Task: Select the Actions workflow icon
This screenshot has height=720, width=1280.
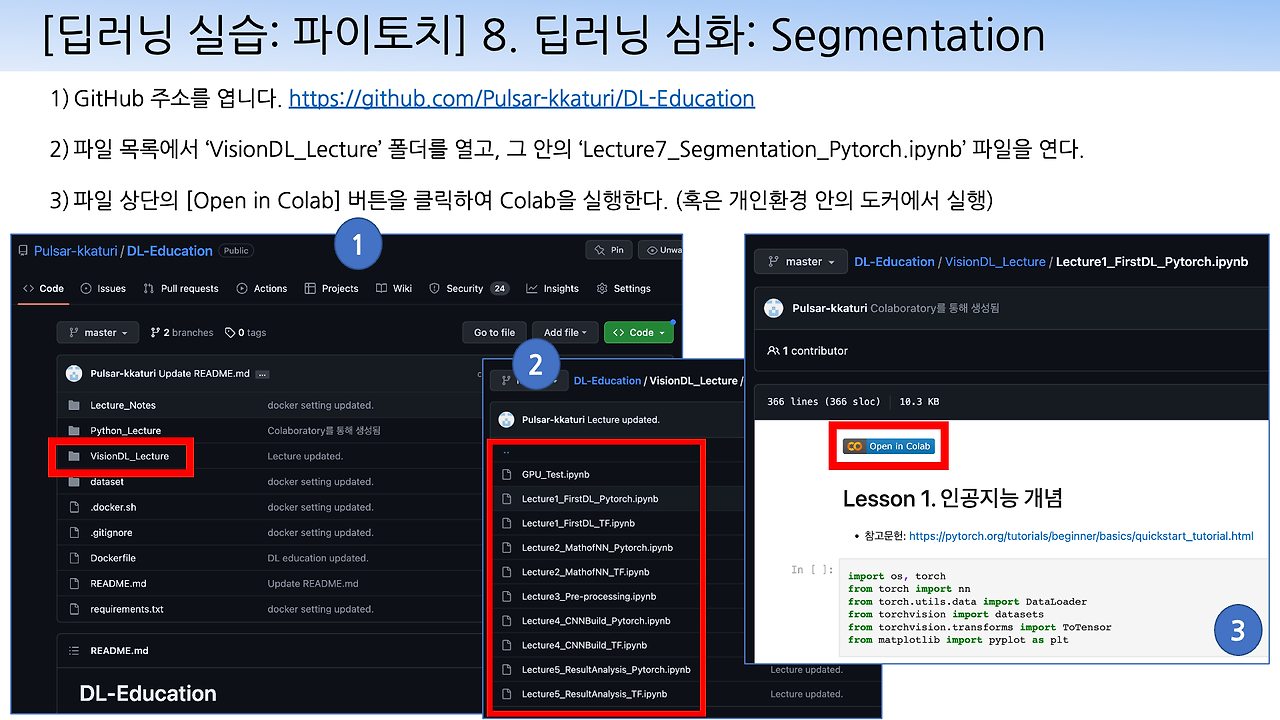Action: coord(240,288)
